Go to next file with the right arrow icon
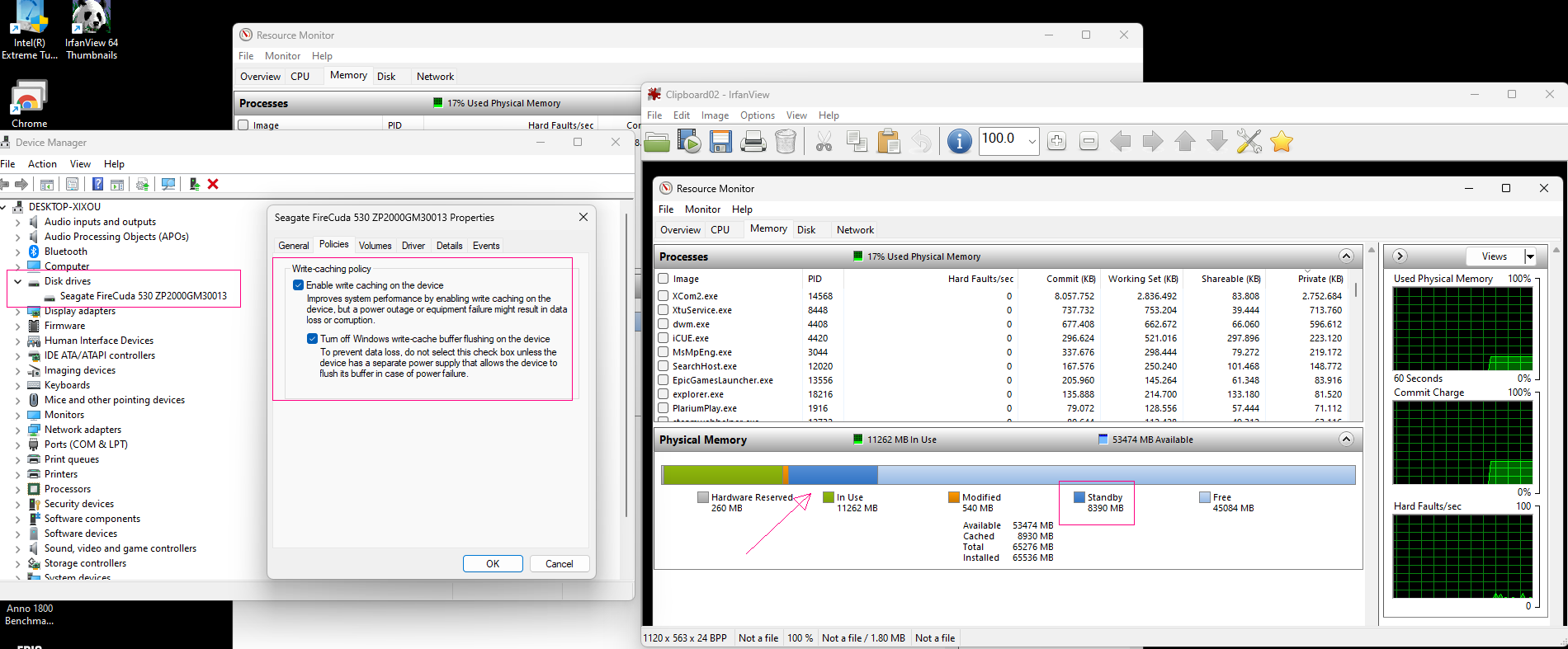Screen dimensions: 1568x649 pyautogui.click(x=1153, y=141)
